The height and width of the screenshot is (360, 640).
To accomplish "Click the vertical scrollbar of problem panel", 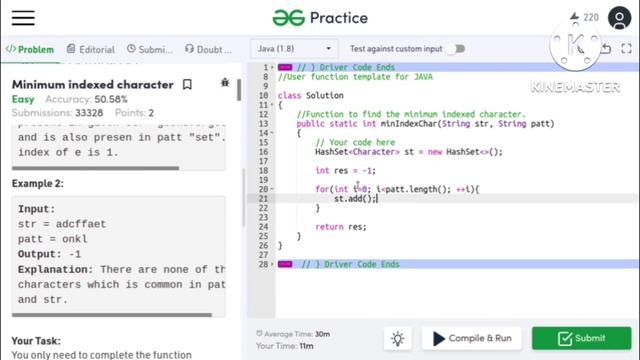I will (239, 90).
